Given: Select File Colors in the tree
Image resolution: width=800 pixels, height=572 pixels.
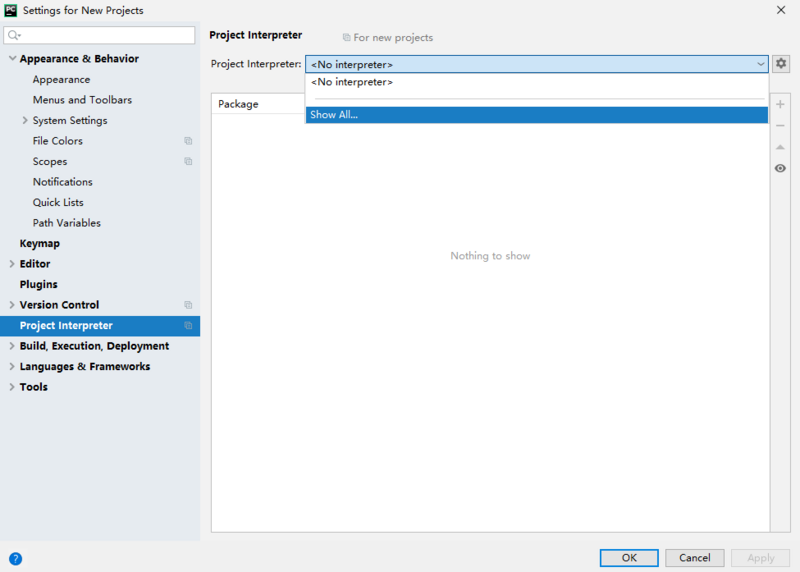Looking at the screenshot, I should click(58, 141).
